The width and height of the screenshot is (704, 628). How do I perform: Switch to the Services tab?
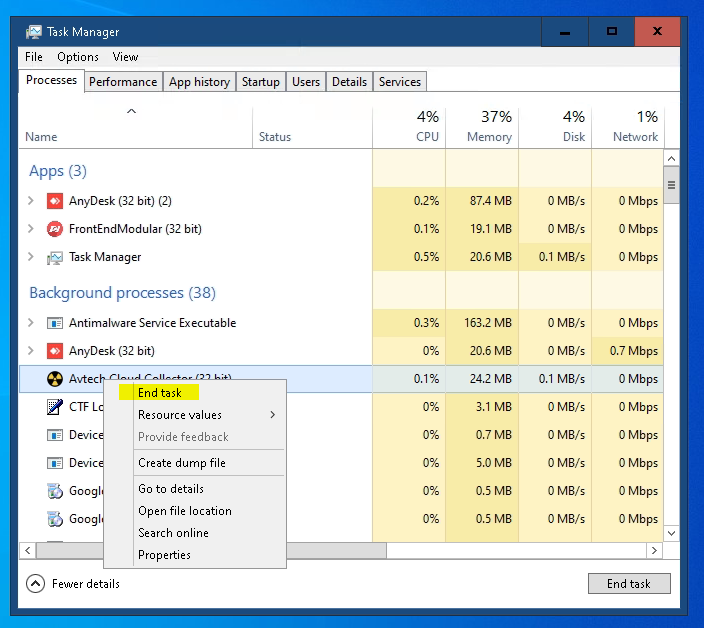(x=400, y=82)
